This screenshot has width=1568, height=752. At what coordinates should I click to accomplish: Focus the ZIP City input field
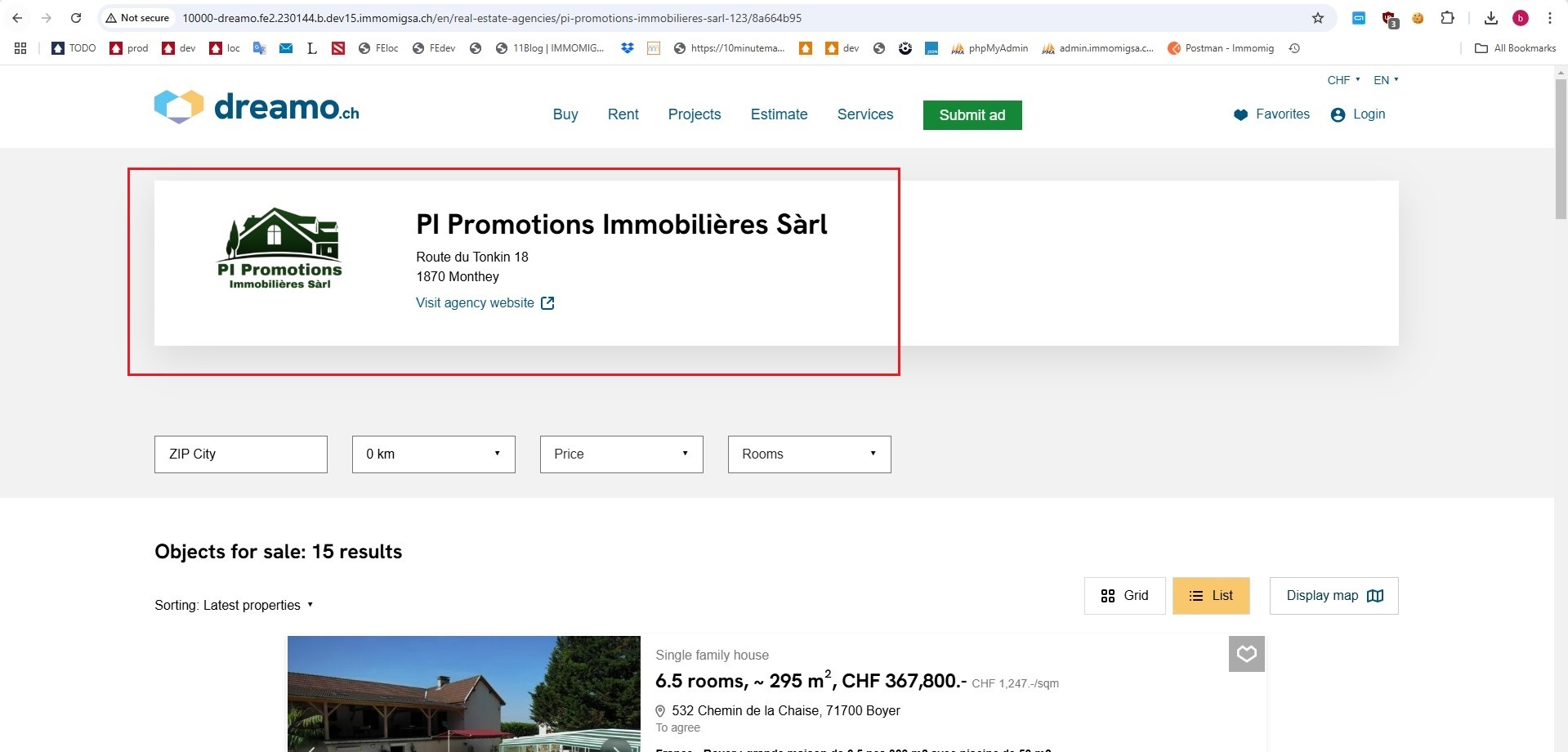pyautogui.click(x=241, y=454)
